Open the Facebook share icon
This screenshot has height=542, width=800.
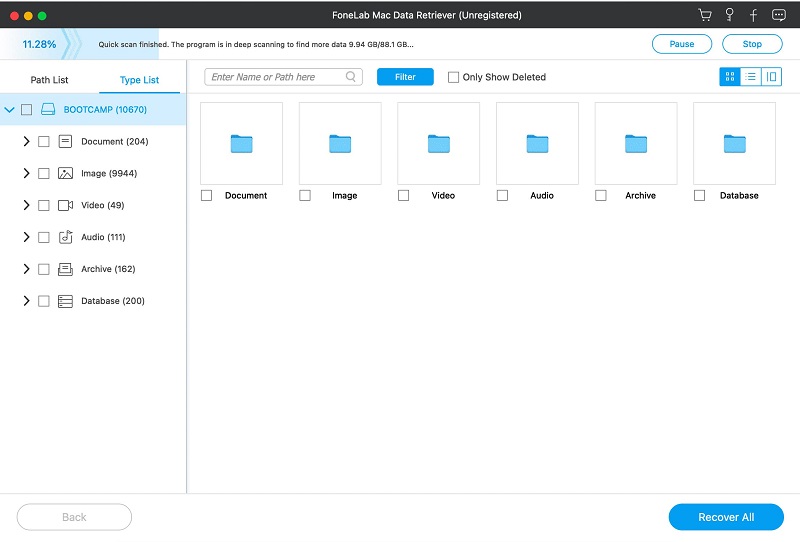[x=753, y=15]
